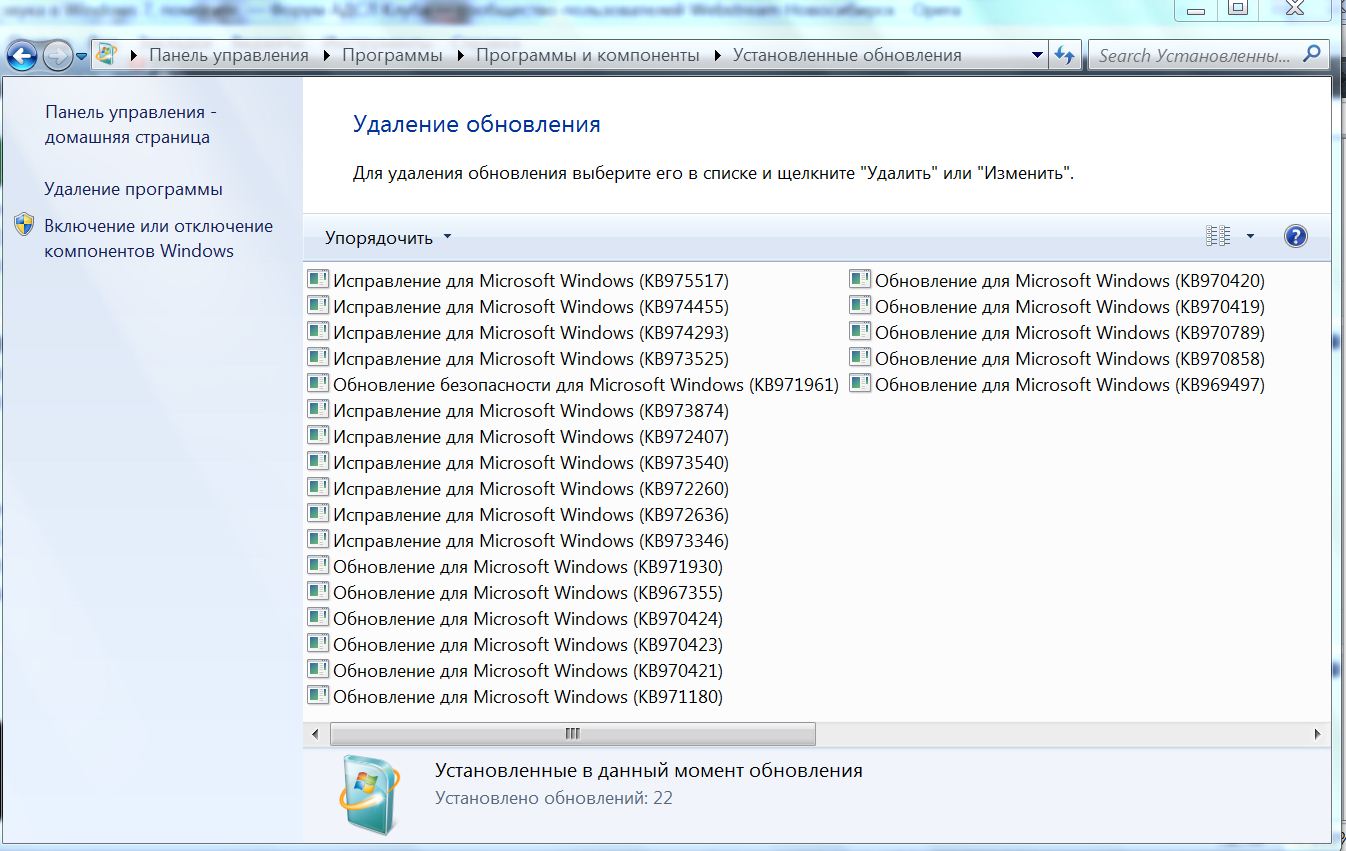Open the Упорядочить dropdown menu

click(x=388, y=238)
